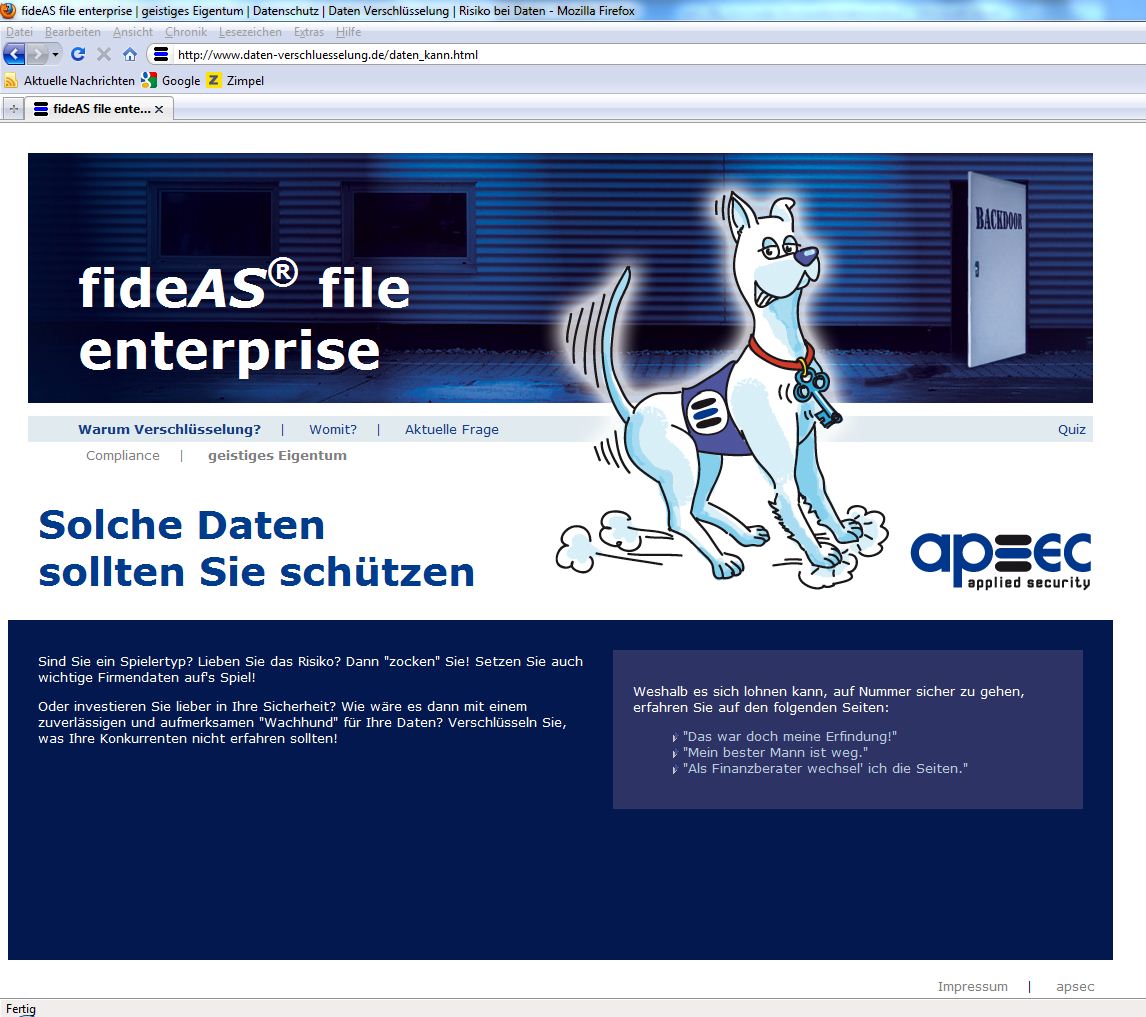The image size is (1146, 1017).
Task: Click the fideAS file enterprise banner title
Action: (245, 317)
